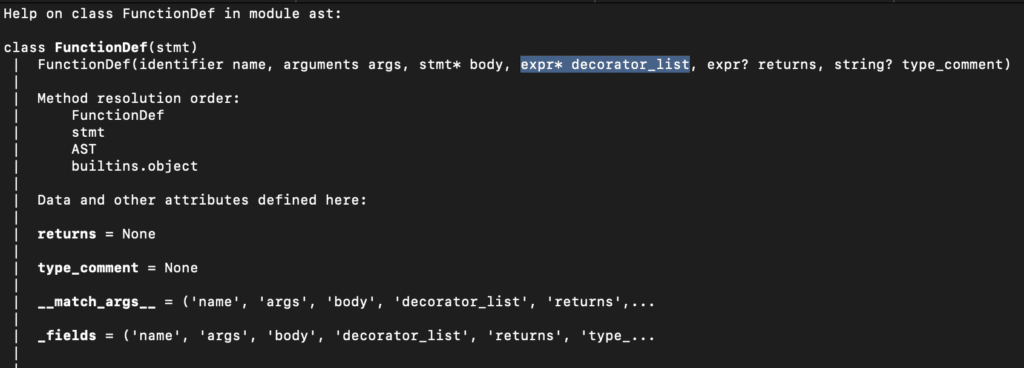The width and height of the screenshot is (1024, 368).
Task: Click 'Help on class FunctionDef' title line
Action: pos(172,14)
